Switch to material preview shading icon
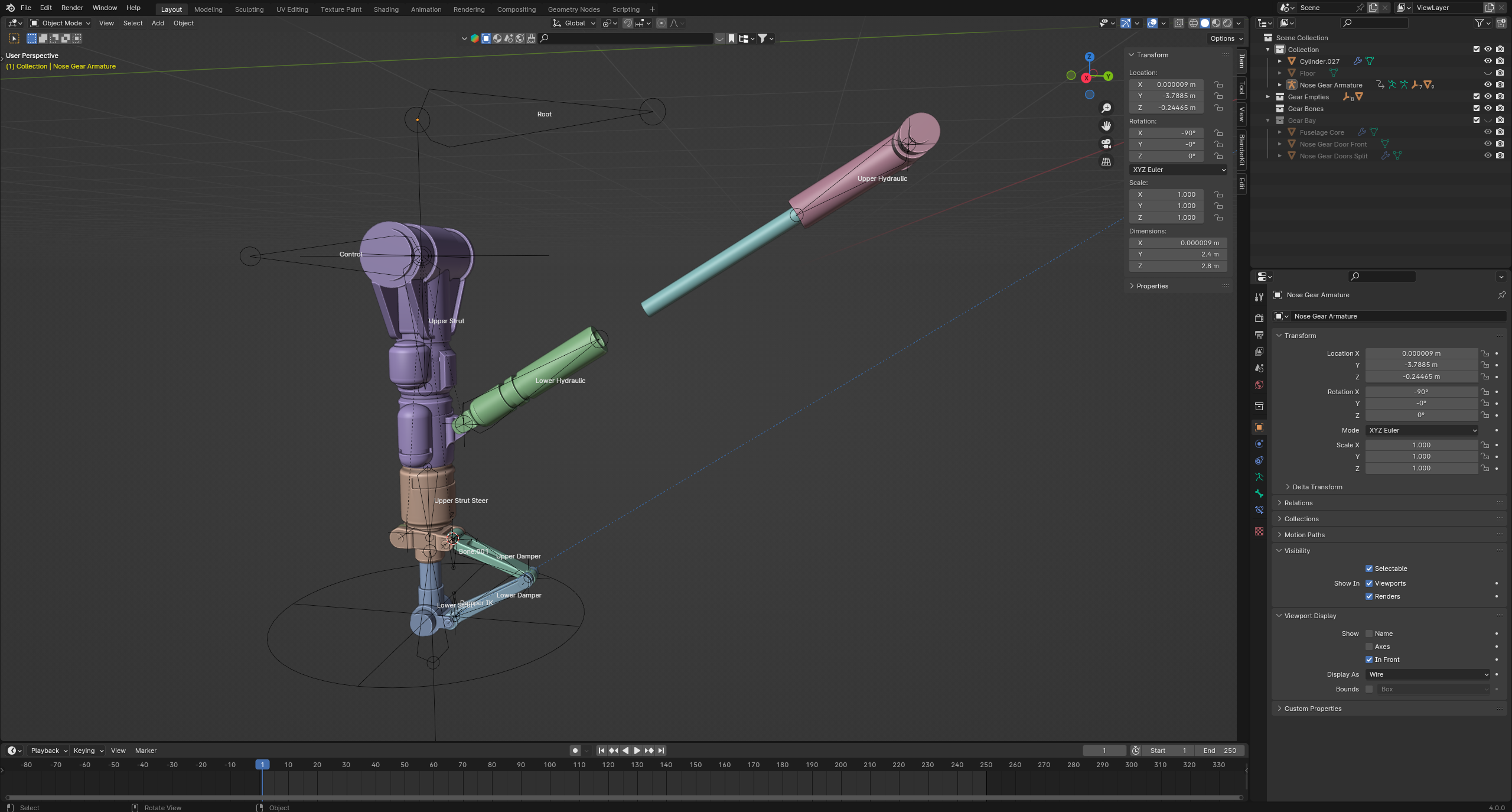 (x=1216, y=23)
